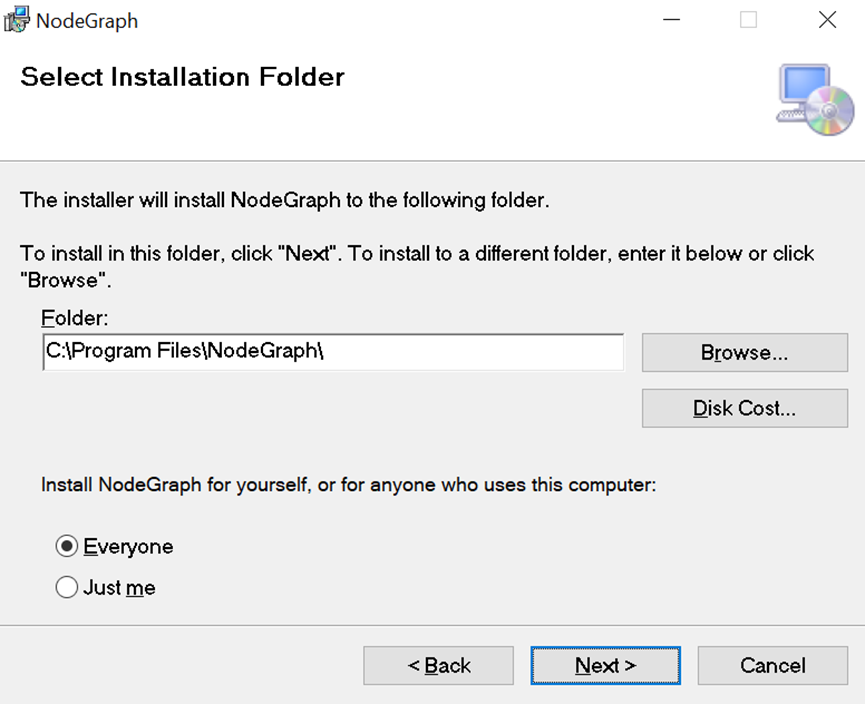Minimize the NodeGraph installer window
865x704 pixels.
pyautogui.click(x=668, y=20)
